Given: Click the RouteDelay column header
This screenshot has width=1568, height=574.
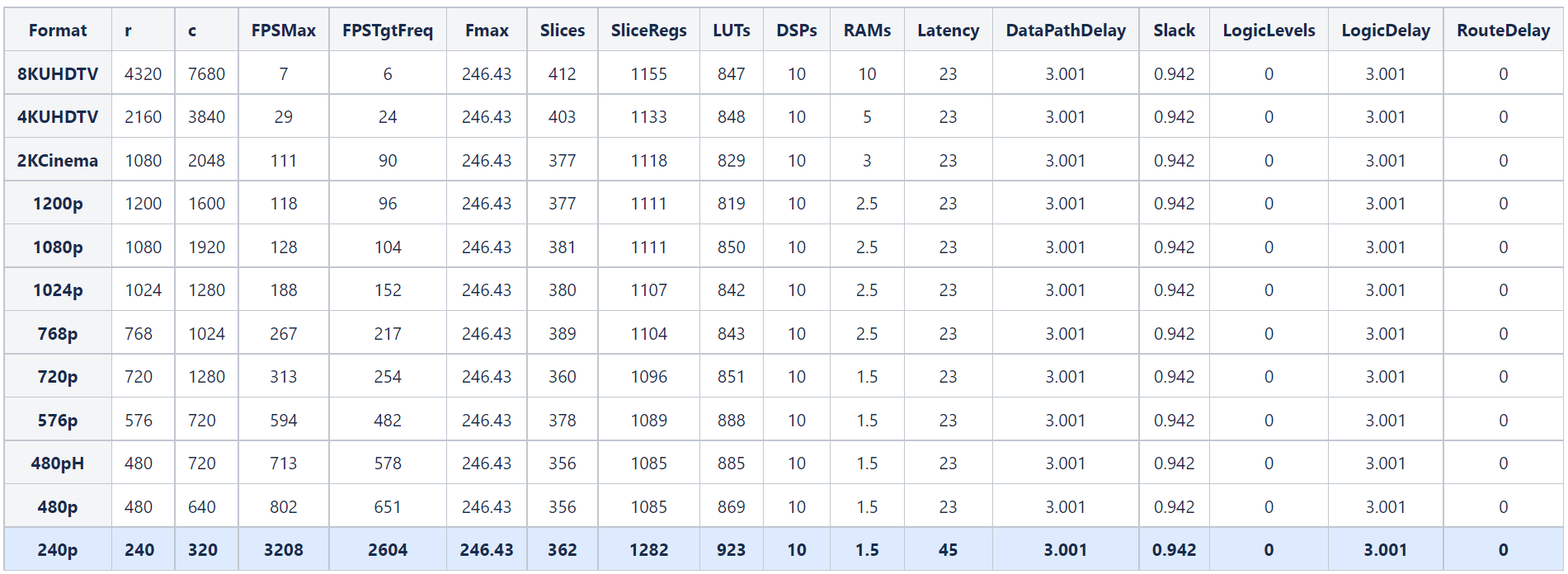Looking at the screenshot, I should [1503, 31].
